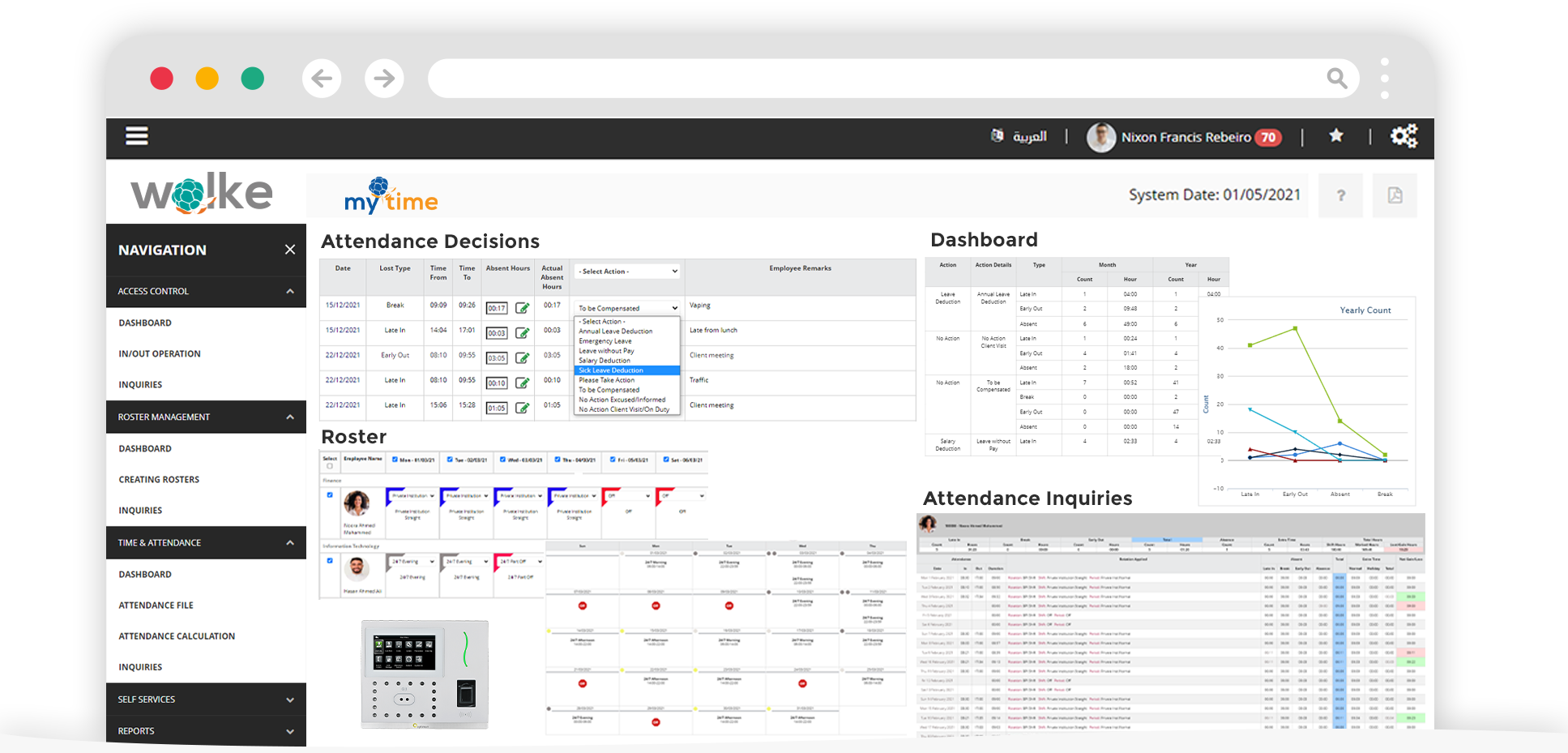Open the header Select Action dropdown
The image size is (1568, 753).
(x=627, y=272)
